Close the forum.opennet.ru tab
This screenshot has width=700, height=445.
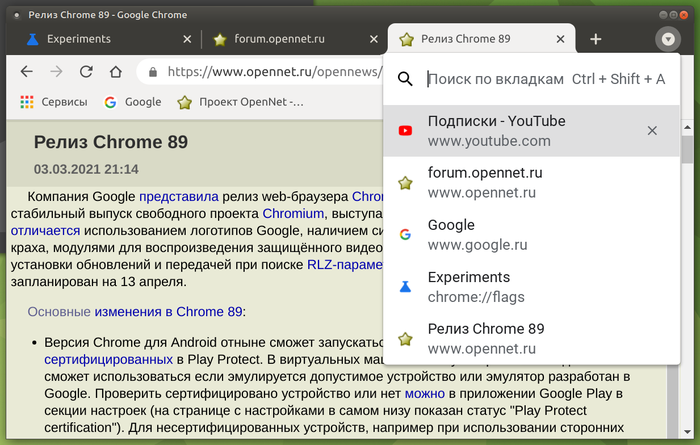[374, 39]
